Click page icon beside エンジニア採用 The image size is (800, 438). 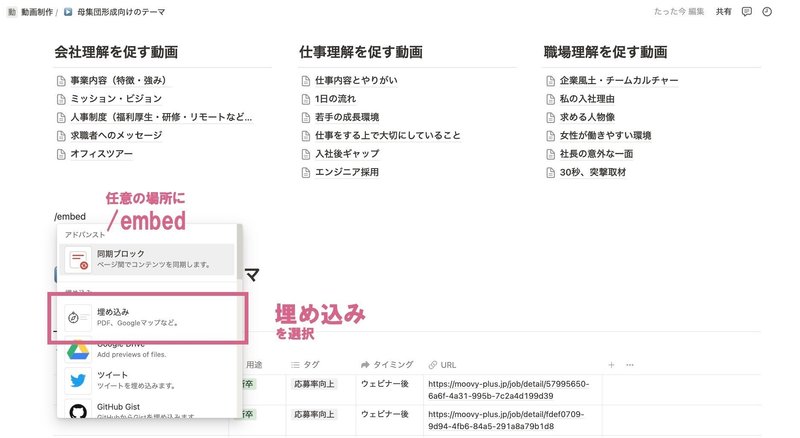tap(306, 173)
